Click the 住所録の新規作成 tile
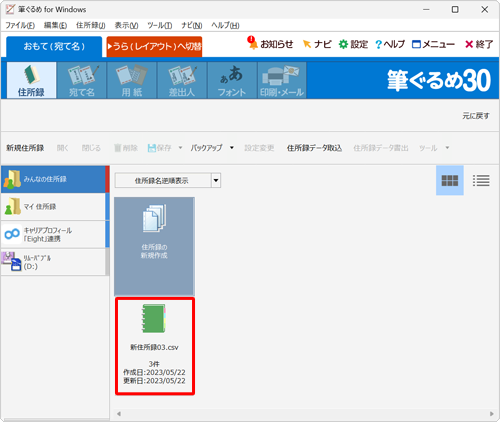Image resolution: width=500 pixels, height=422 pixels. 154,246
